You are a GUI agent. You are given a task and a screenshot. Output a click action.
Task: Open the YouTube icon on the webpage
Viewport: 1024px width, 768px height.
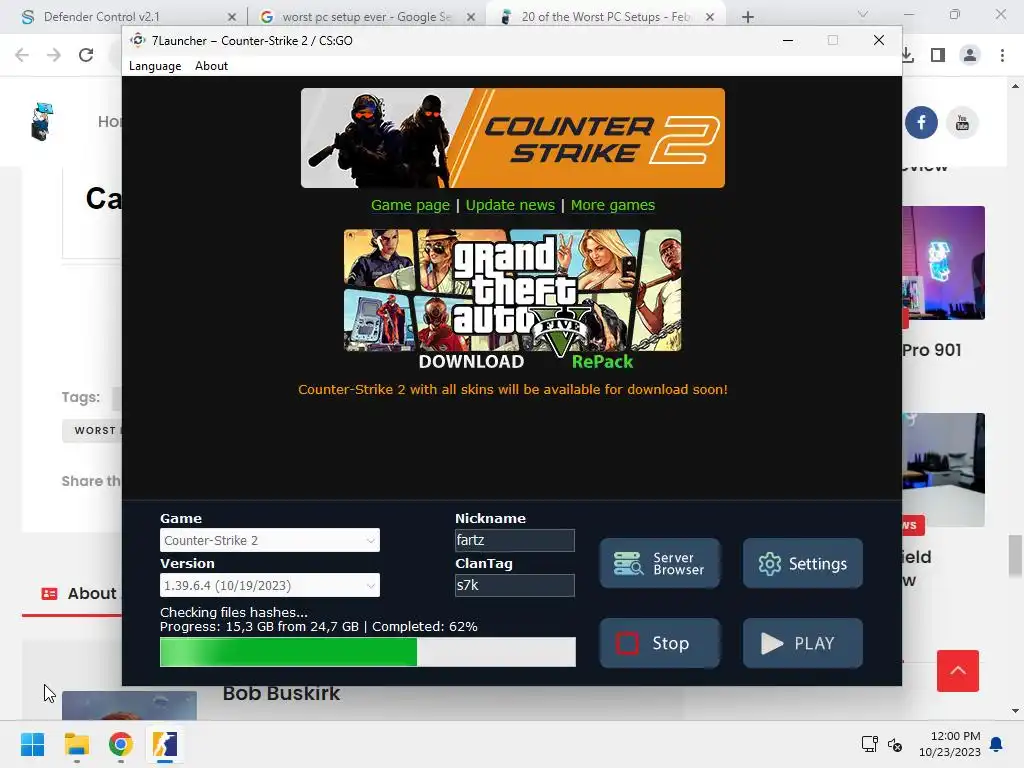(962, 122)
